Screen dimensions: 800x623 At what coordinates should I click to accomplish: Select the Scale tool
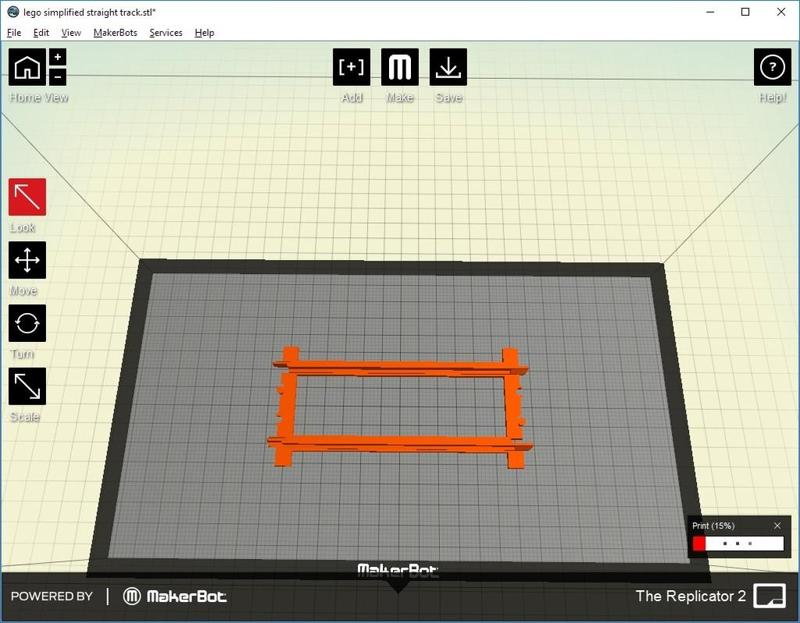[27, 386]
